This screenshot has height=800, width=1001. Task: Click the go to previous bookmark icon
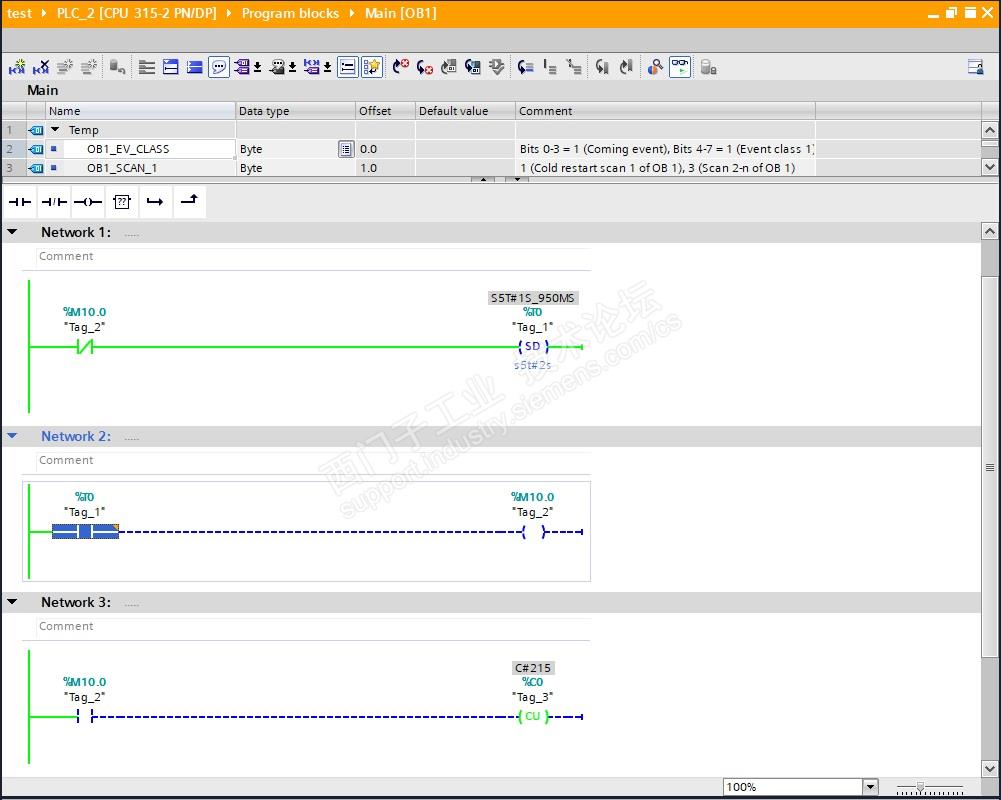click(626, 67)
